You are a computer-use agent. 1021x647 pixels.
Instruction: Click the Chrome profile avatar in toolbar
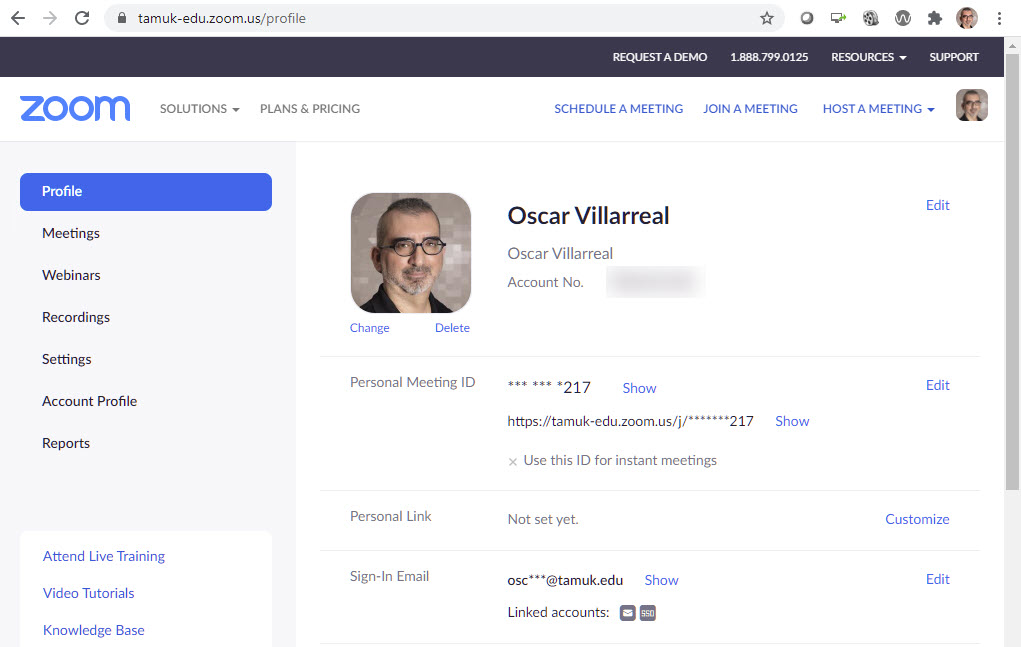(967, 18)
